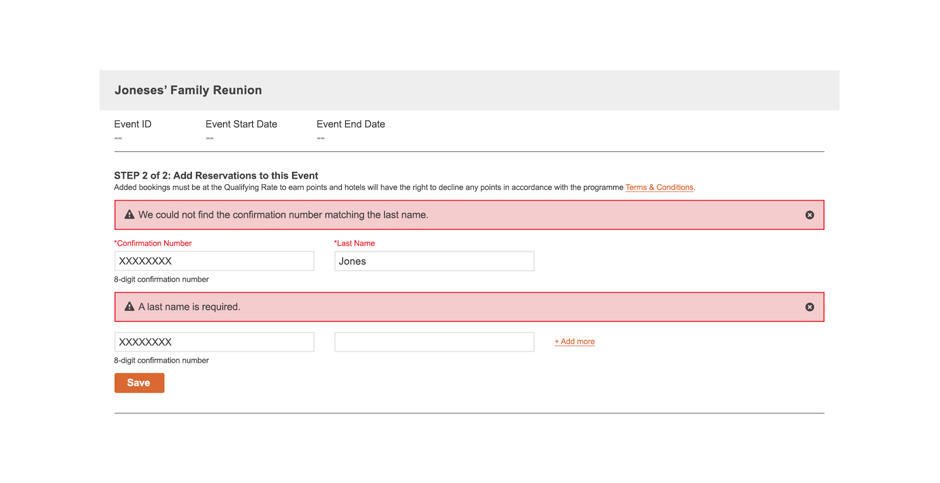This screenshot has height=483, width=940.
Task: Click the Joneses' Family Reunion heading
Action: (188, 90)
